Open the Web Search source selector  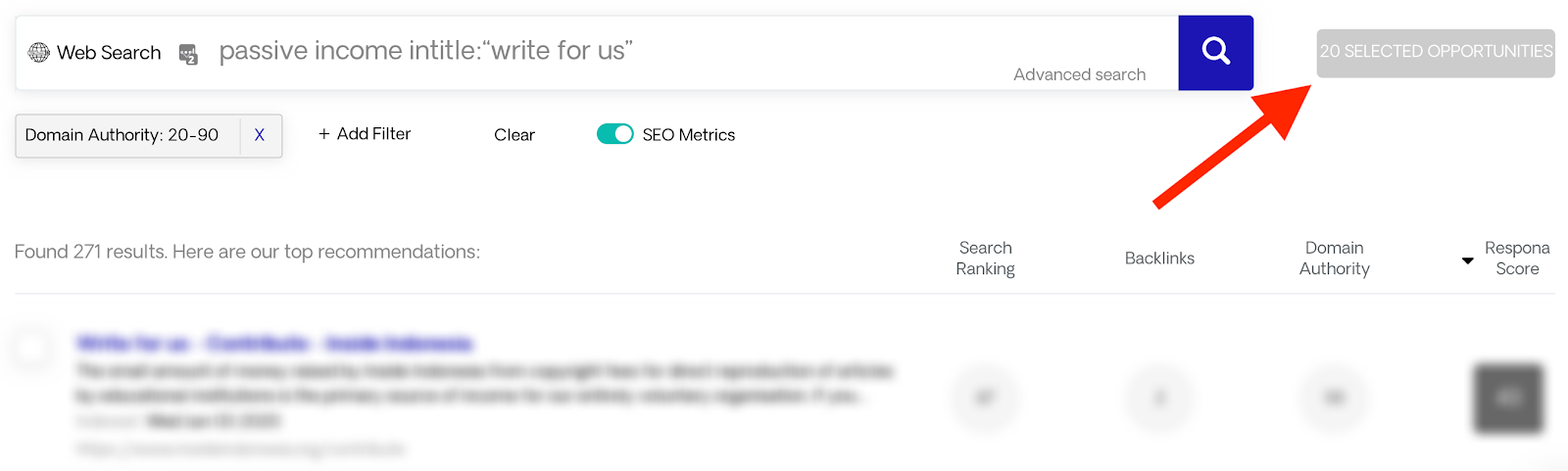pos(95,53)
